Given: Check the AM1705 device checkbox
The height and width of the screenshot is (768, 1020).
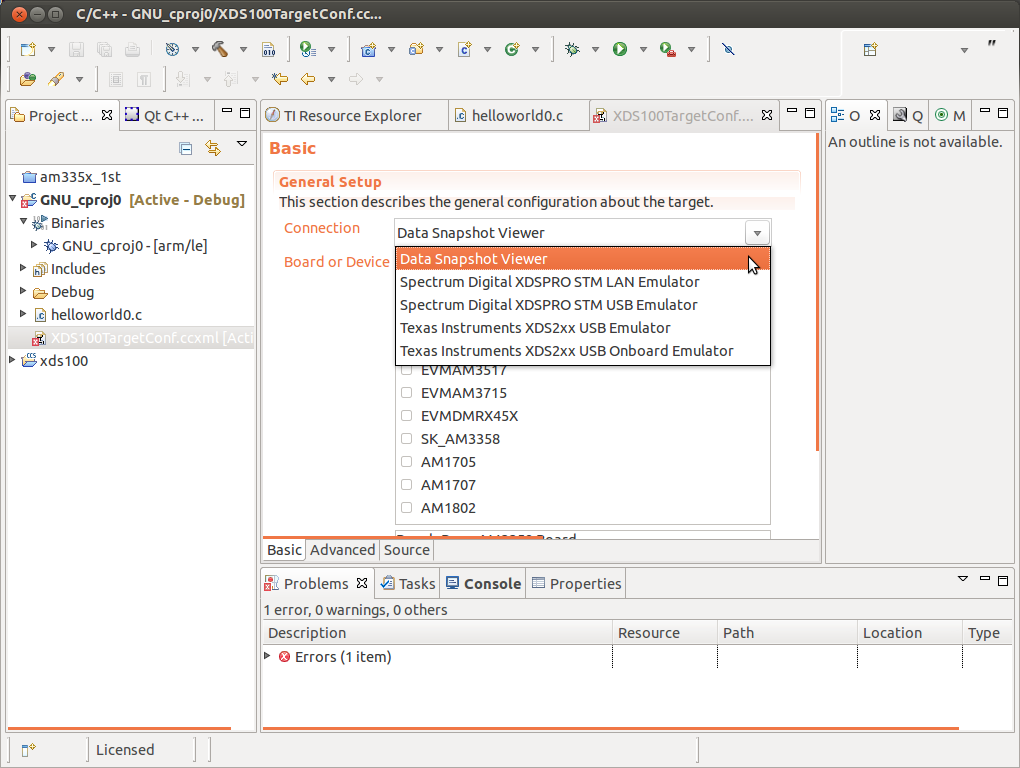Looking at the screenshot, I should (407, 462).
